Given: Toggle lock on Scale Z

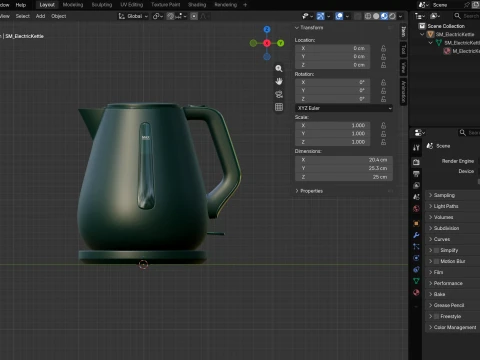Looking at the screenshot, I should click(x=383, y=142).
